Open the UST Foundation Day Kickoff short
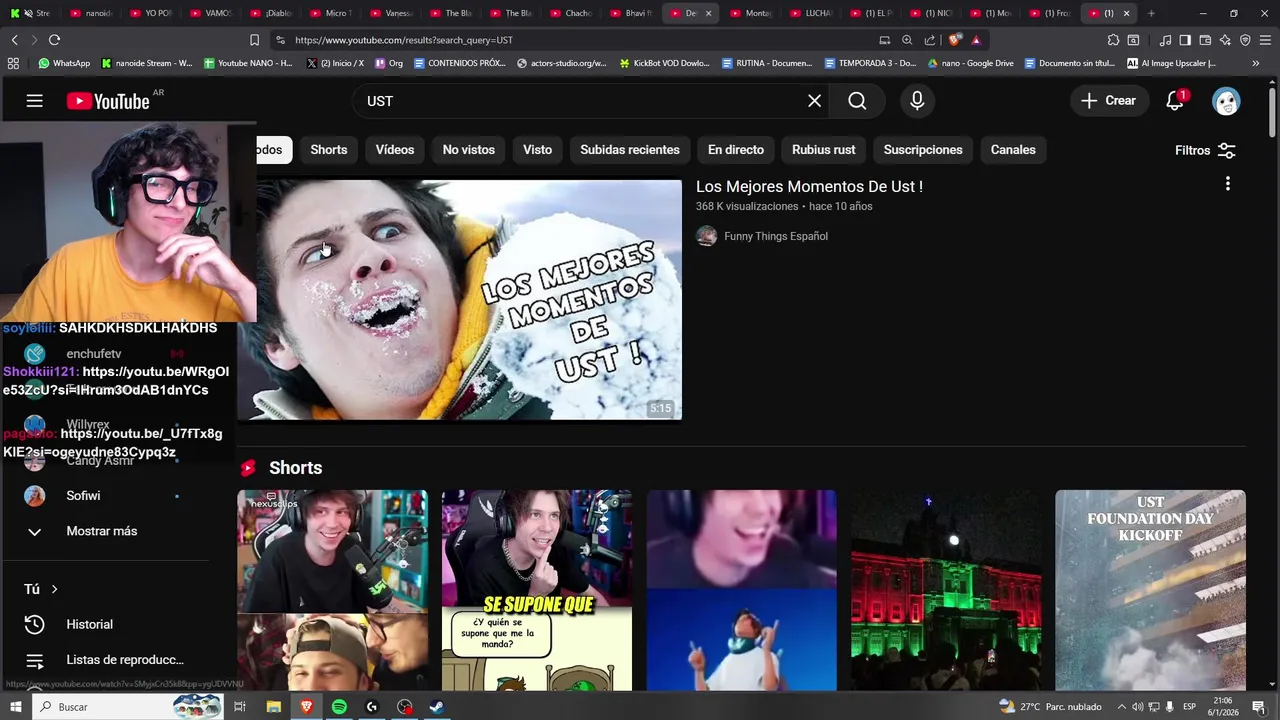The height and width of the screenshot is (720, 1280). [1150, 590]
